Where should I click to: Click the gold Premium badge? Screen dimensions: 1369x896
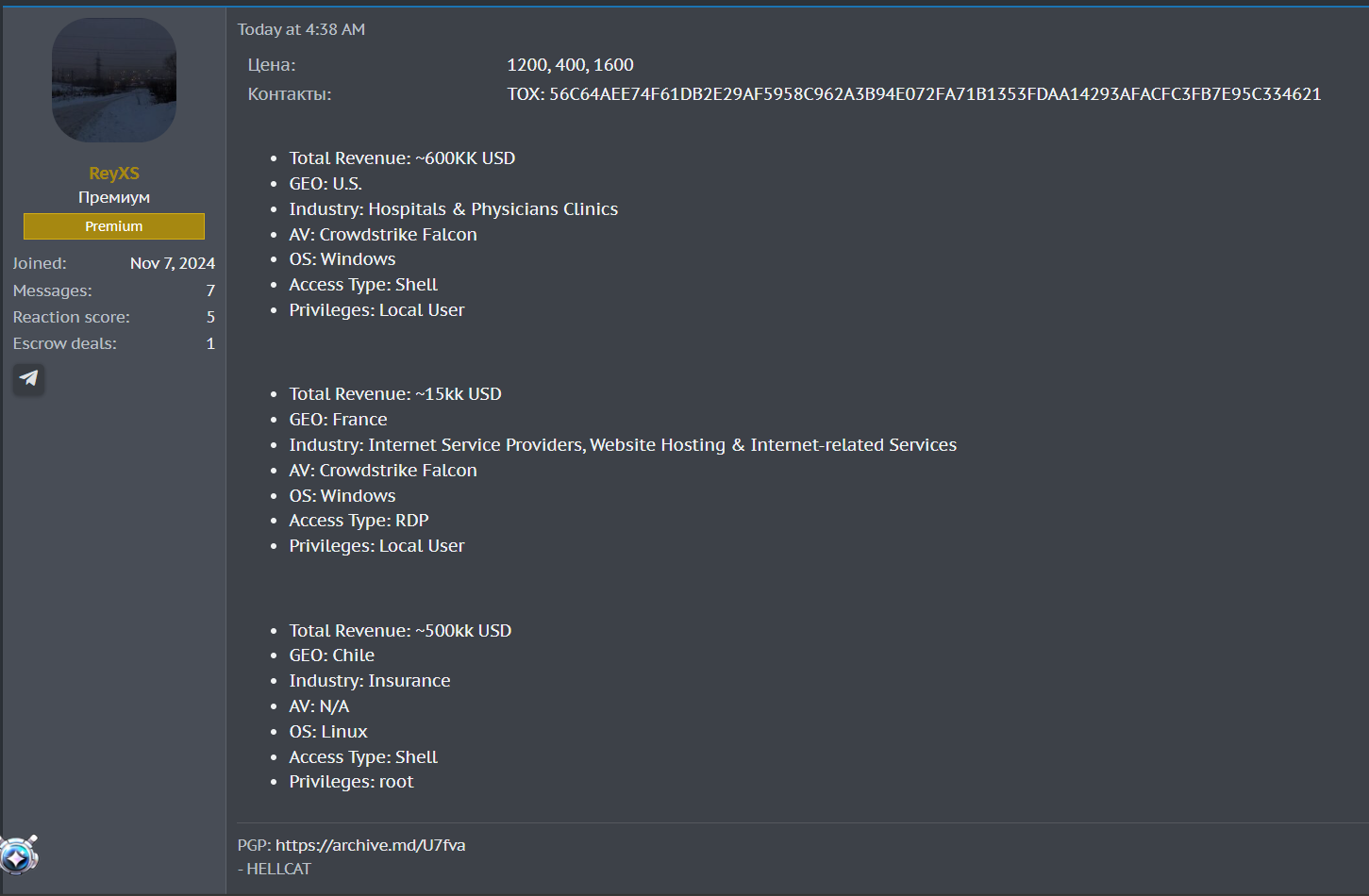(114, 226)
